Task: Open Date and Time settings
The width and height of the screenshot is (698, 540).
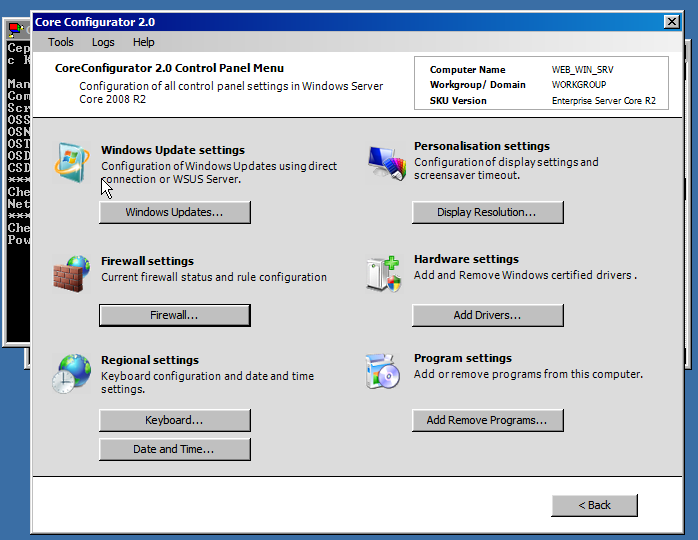Action: click(174, 449)
